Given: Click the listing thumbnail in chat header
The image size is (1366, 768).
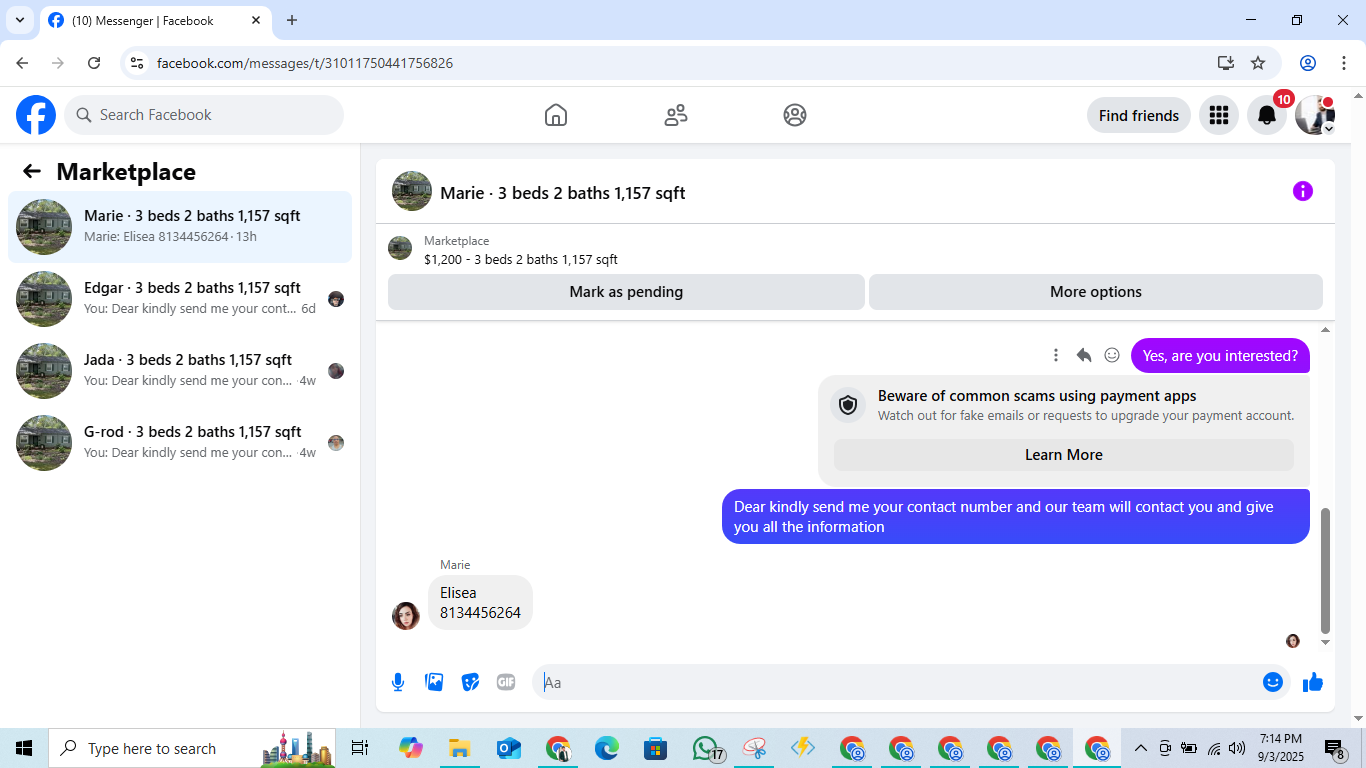Looking at the screenshot, I should [x=412, y=191].
